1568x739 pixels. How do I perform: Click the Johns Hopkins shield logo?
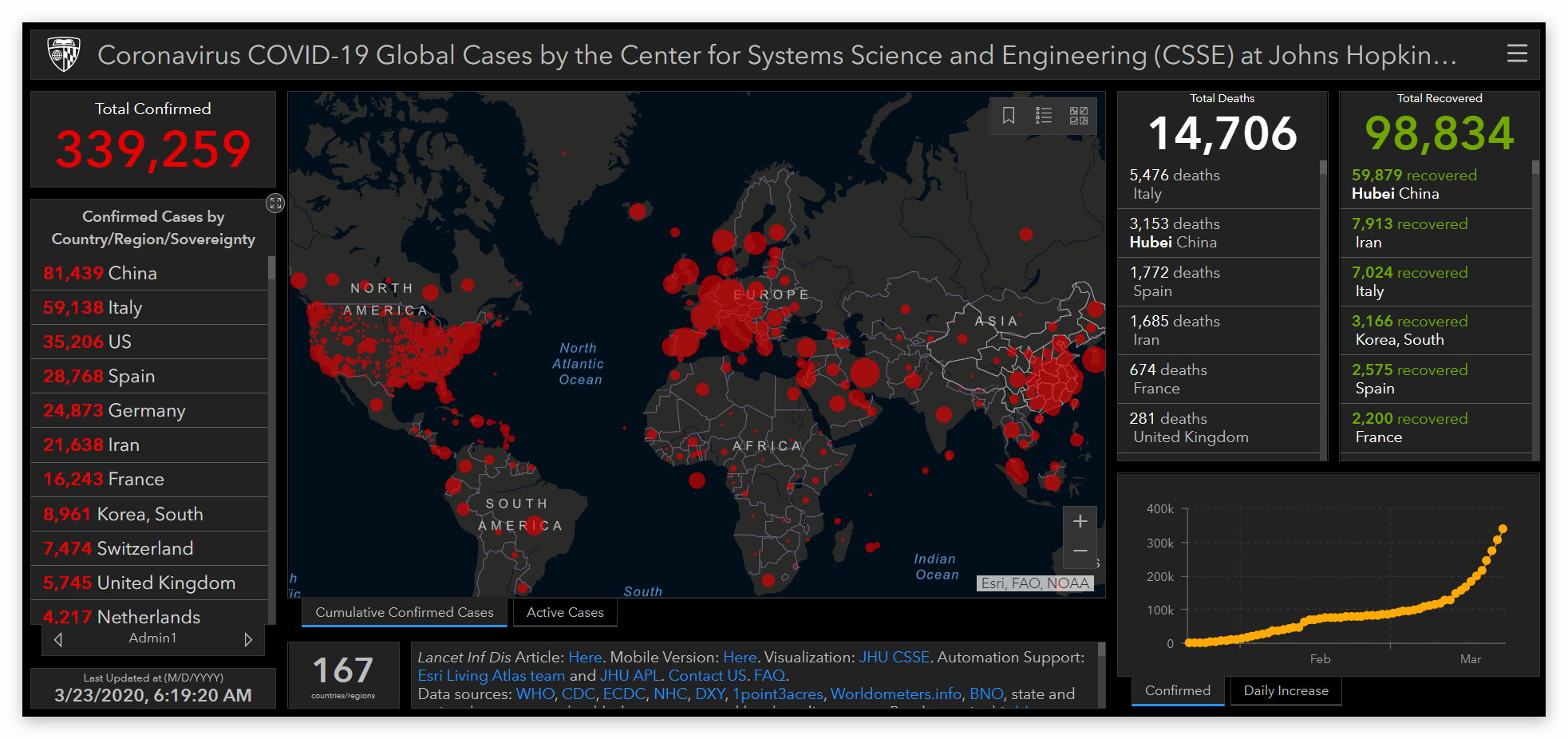[64, 54]
